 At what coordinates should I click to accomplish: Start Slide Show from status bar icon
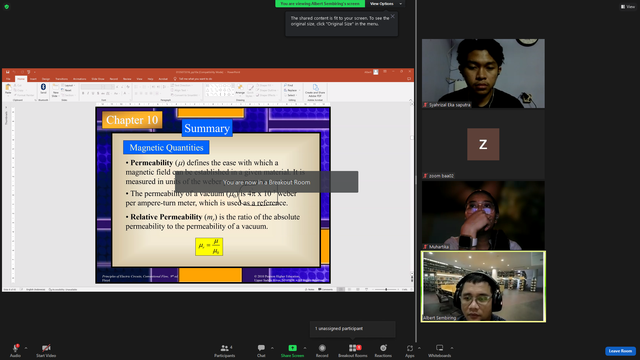point(367,289)
